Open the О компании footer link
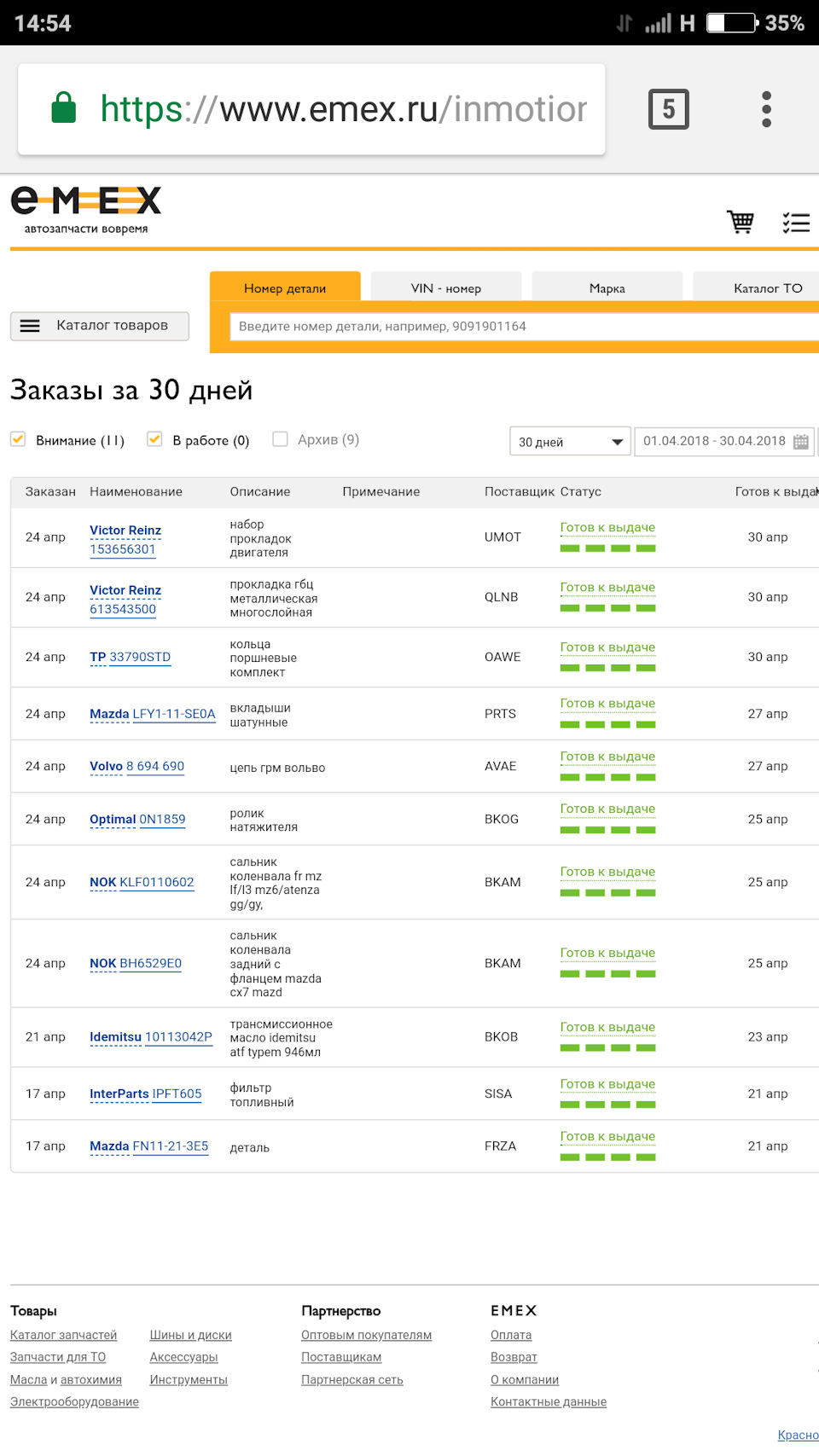Image resolution: width=819 pixels, height=1456 pixels. click(525, 1379)
